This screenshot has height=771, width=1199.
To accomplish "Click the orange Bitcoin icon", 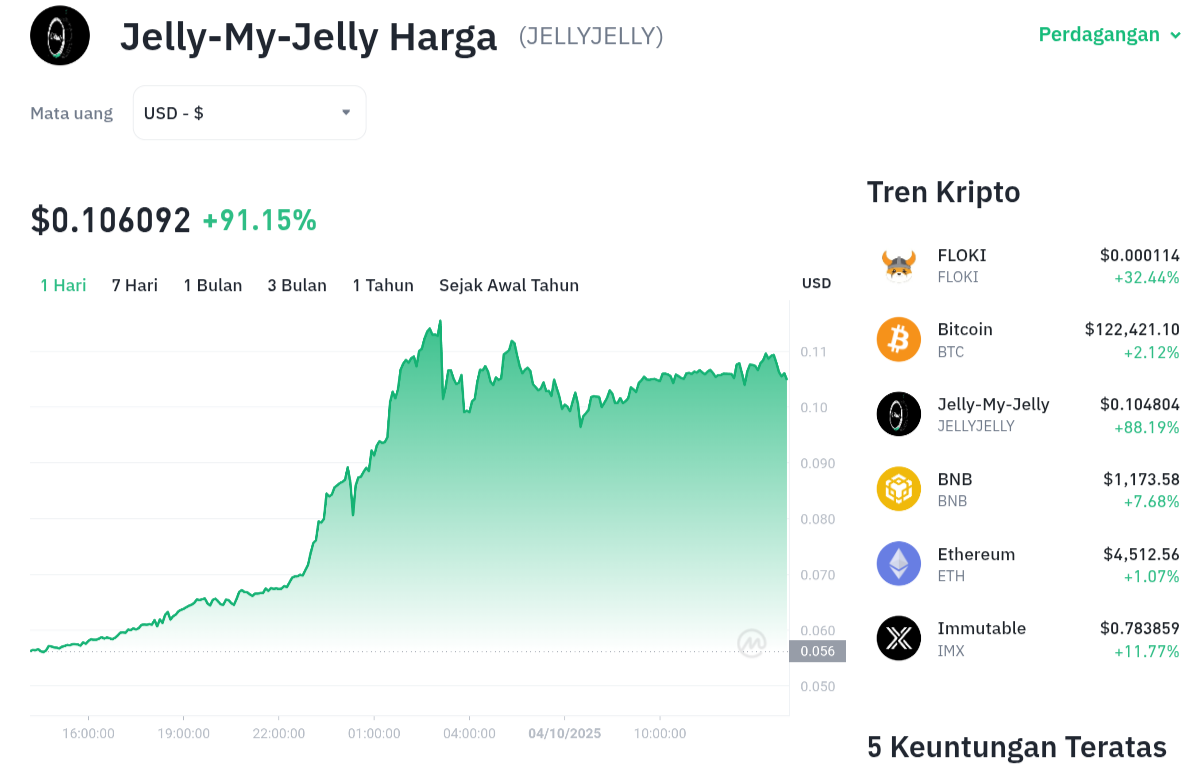I will [x=898, y=339].
